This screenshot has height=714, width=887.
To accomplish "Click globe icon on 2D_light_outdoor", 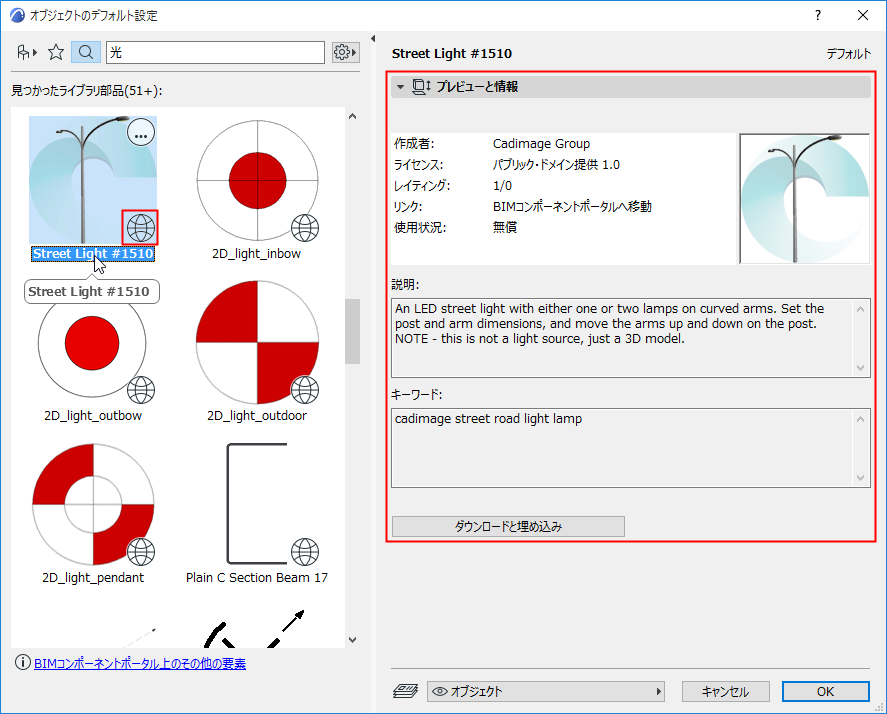I will coord(305,390).
